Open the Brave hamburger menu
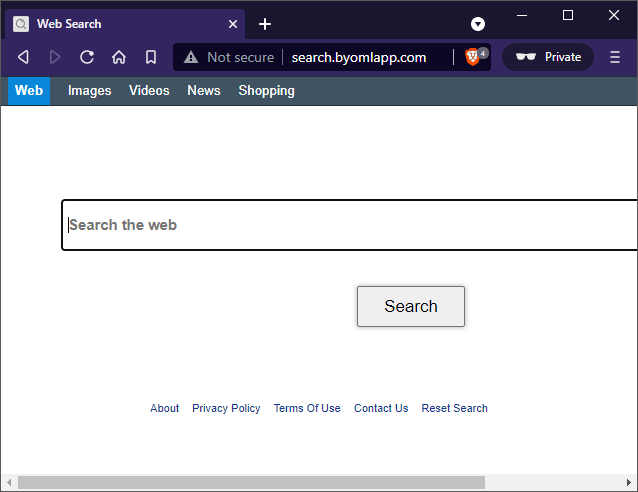Image resolution: width=638 pixels, height=492 pixels. point(615,57)
